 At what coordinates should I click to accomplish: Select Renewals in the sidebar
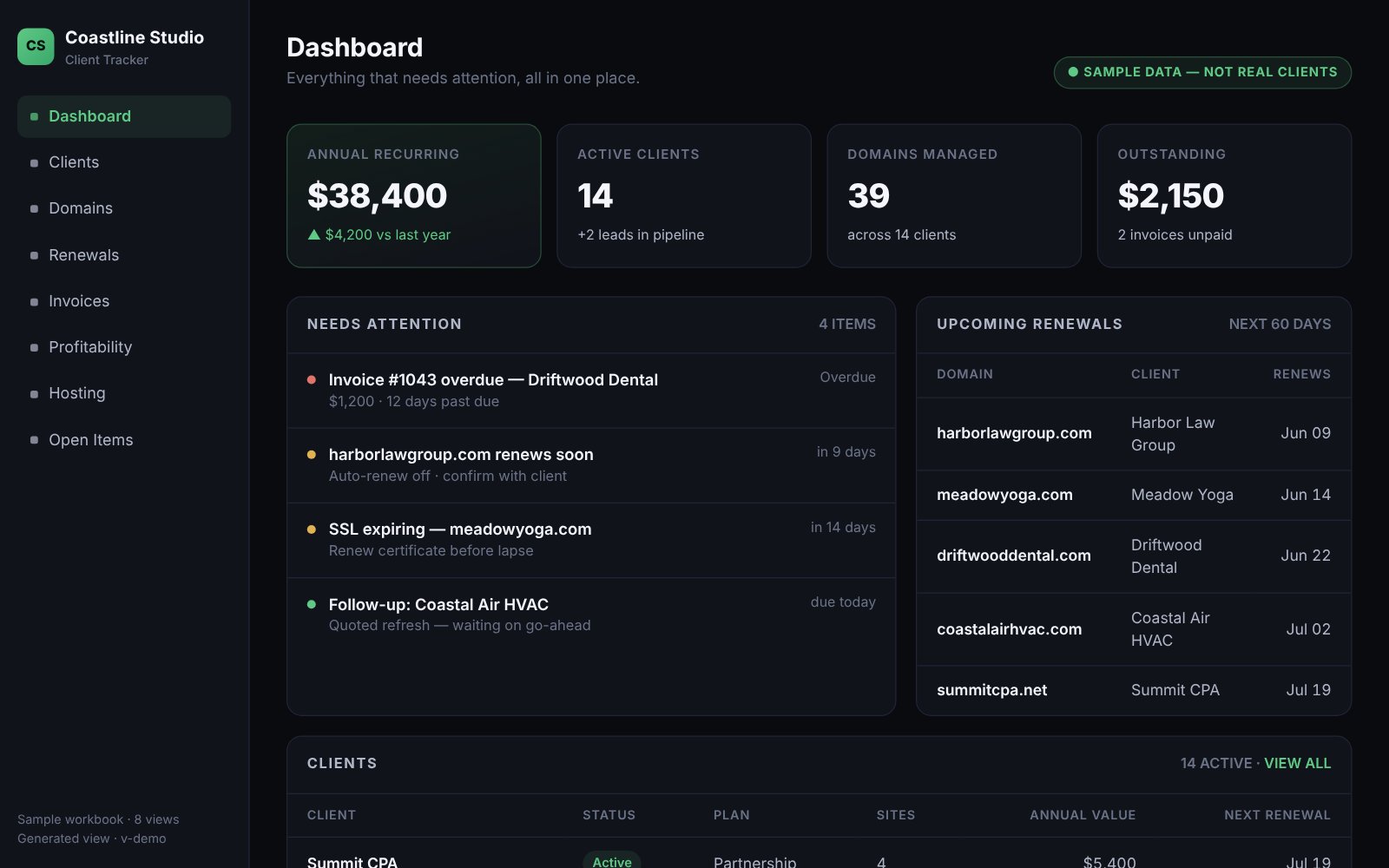coord(124,255)
